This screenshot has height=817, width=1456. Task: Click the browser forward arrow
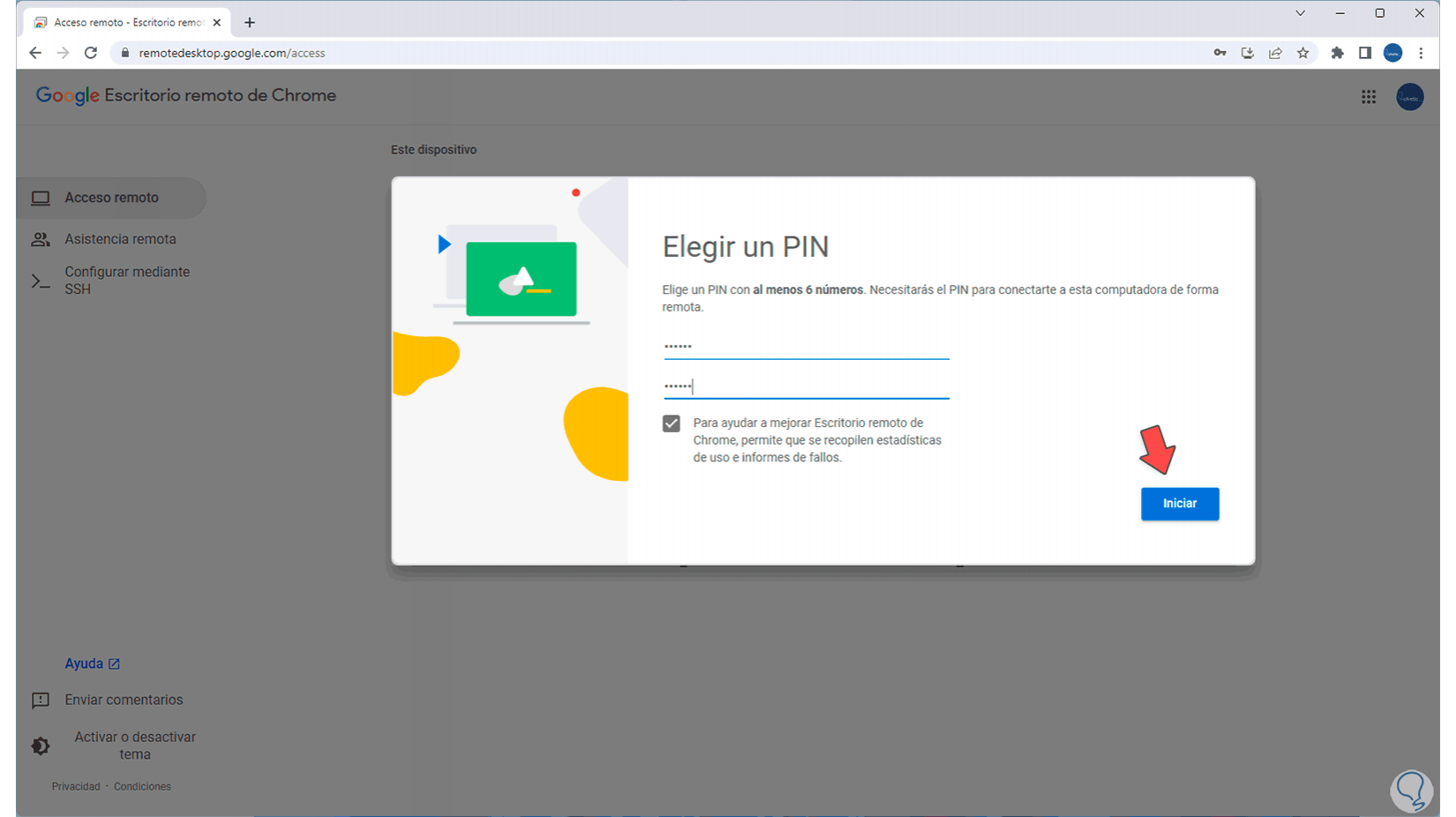tap(63, 53)
